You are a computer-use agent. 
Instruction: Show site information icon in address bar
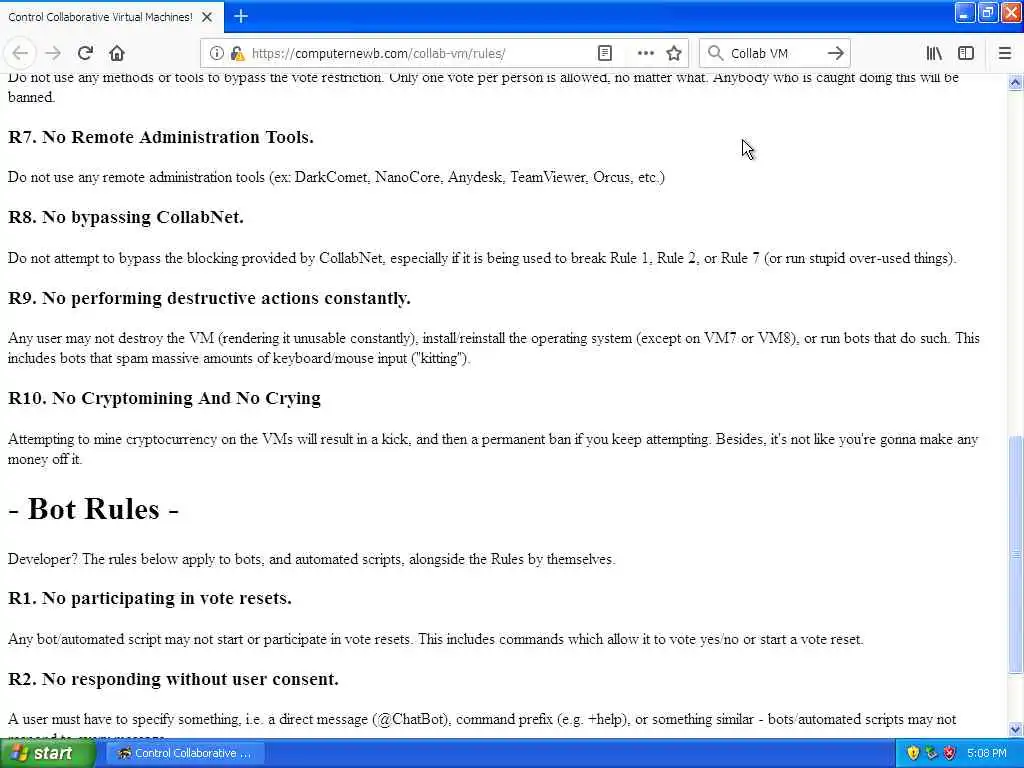click(216, 54)
